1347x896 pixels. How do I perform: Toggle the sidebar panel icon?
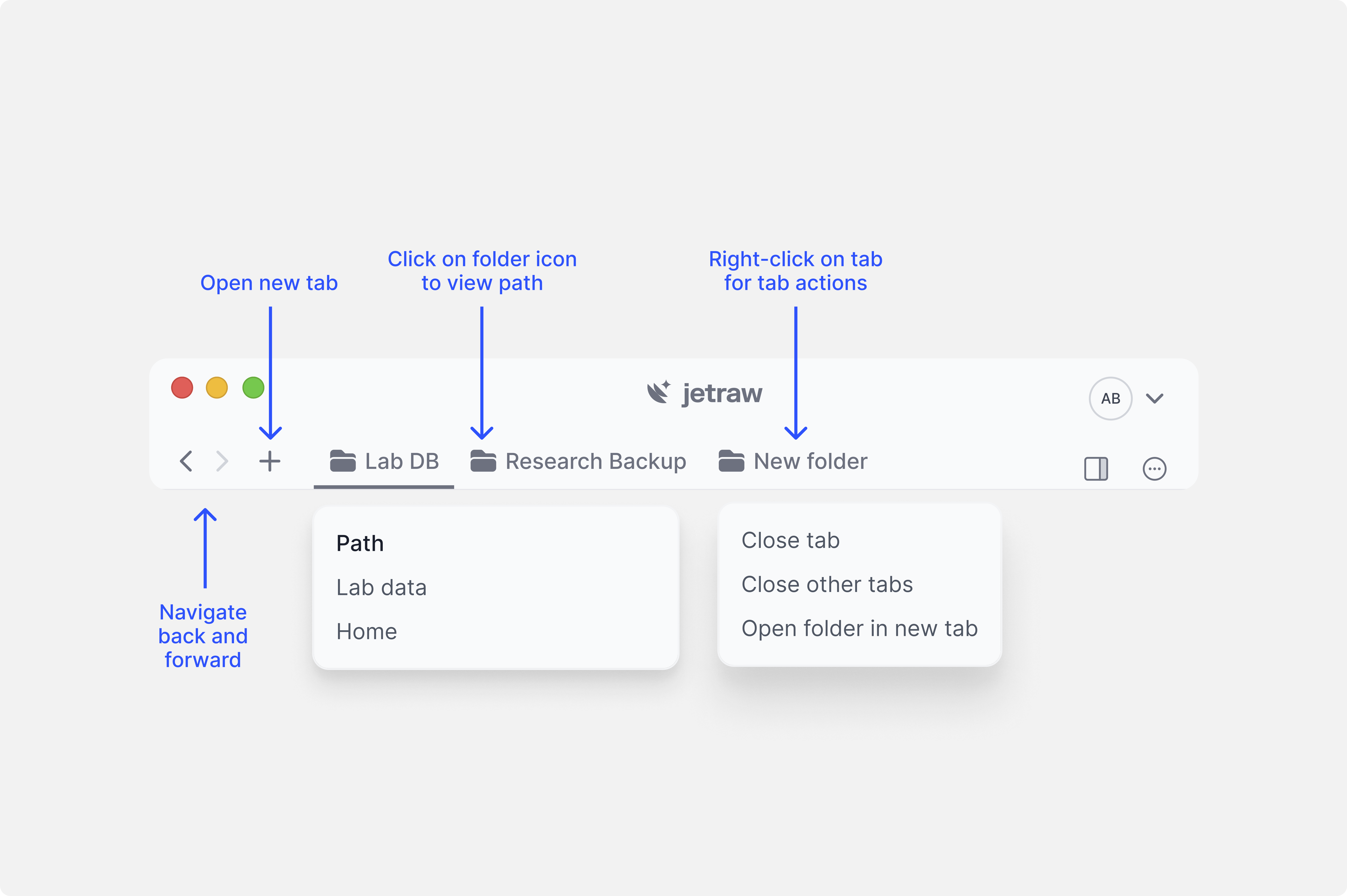click(x=1096, y=469)
